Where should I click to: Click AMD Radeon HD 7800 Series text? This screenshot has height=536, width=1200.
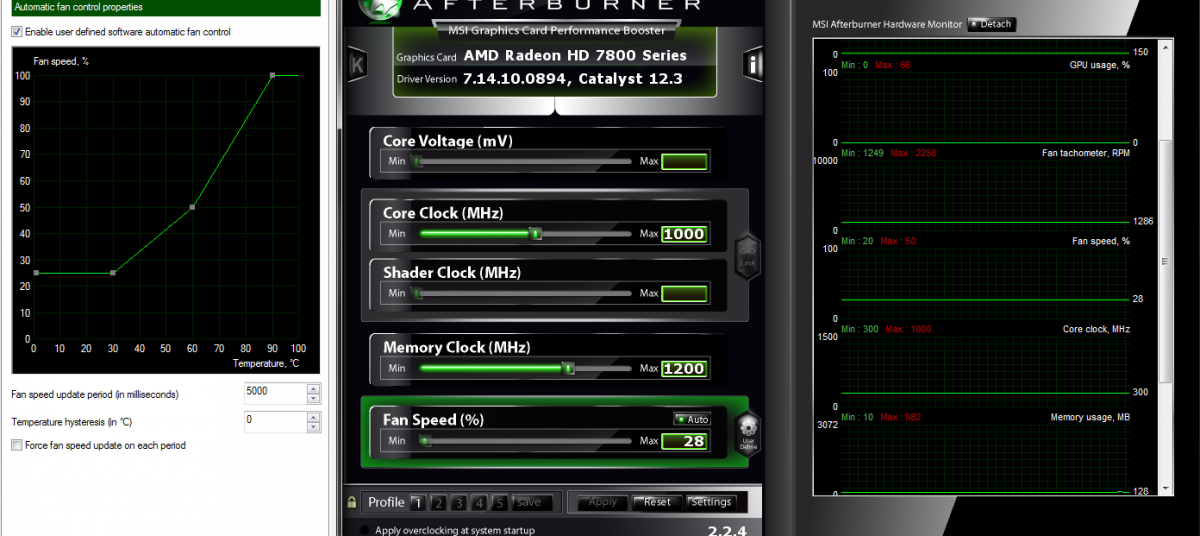click(575, 56)
